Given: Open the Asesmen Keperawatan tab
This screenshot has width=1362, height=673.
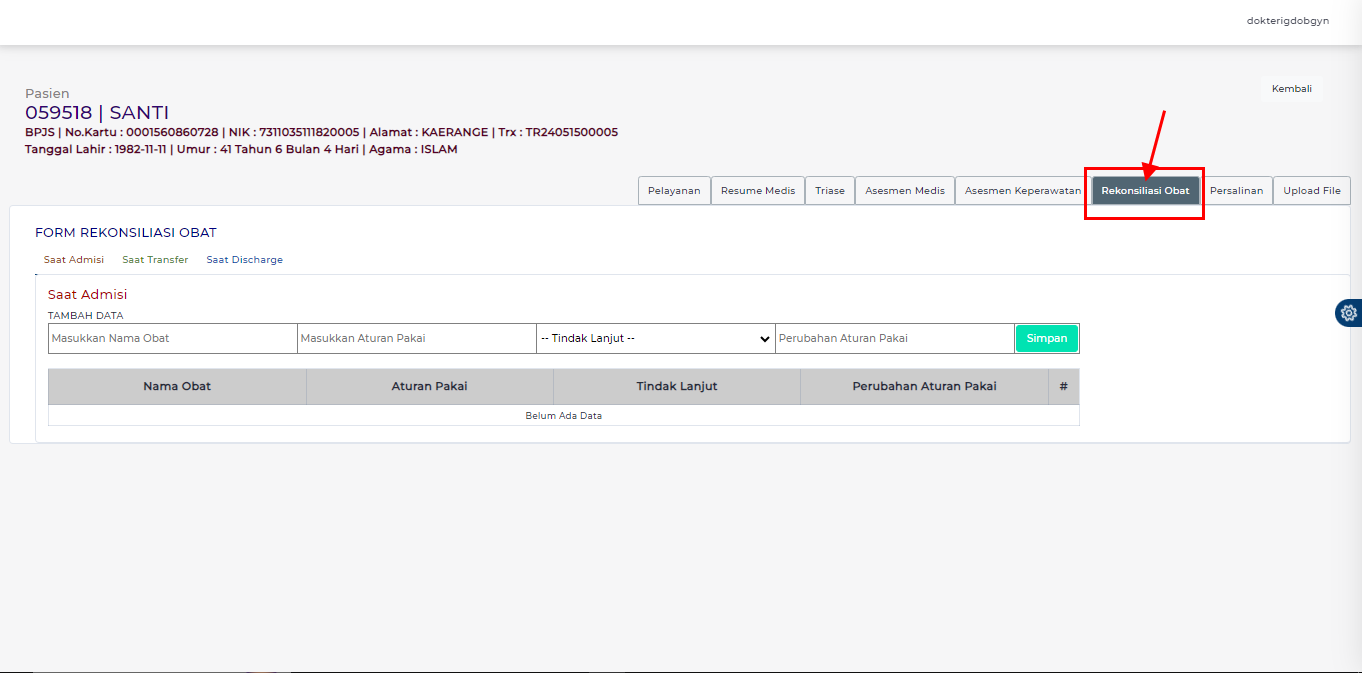Looking at the screenshot, I should [x=1022, y=191].
